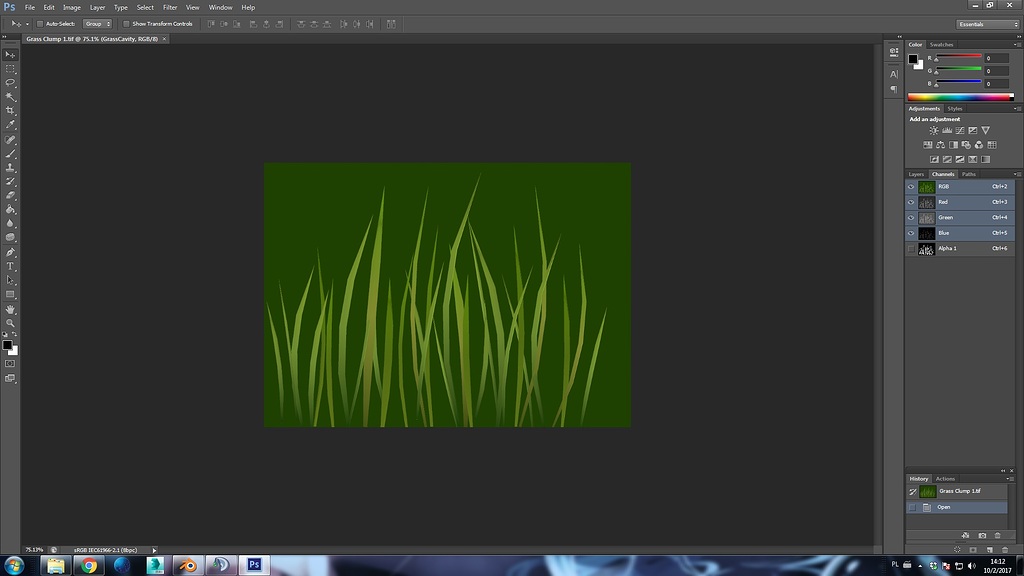The width and height of the screenshot is (1024, 576).
Task: Select the Eraser tool
Action: coord(10,195)
